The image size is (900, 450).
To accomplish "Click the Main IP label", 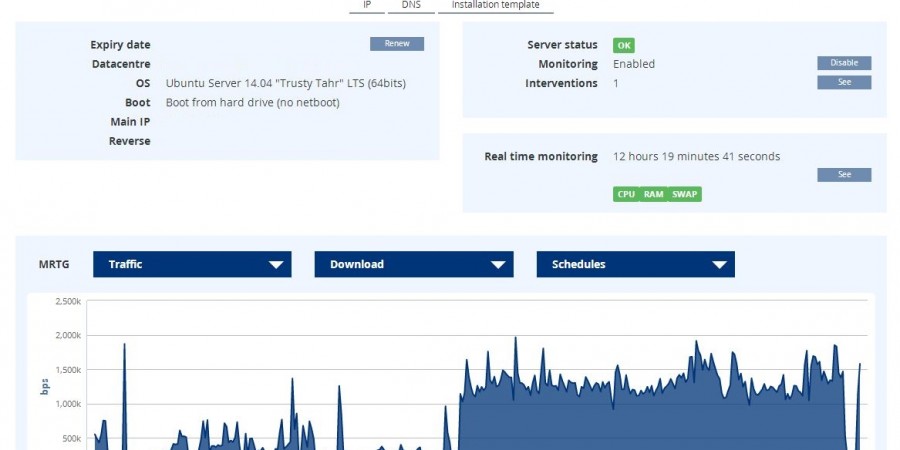I will (130, 122).
